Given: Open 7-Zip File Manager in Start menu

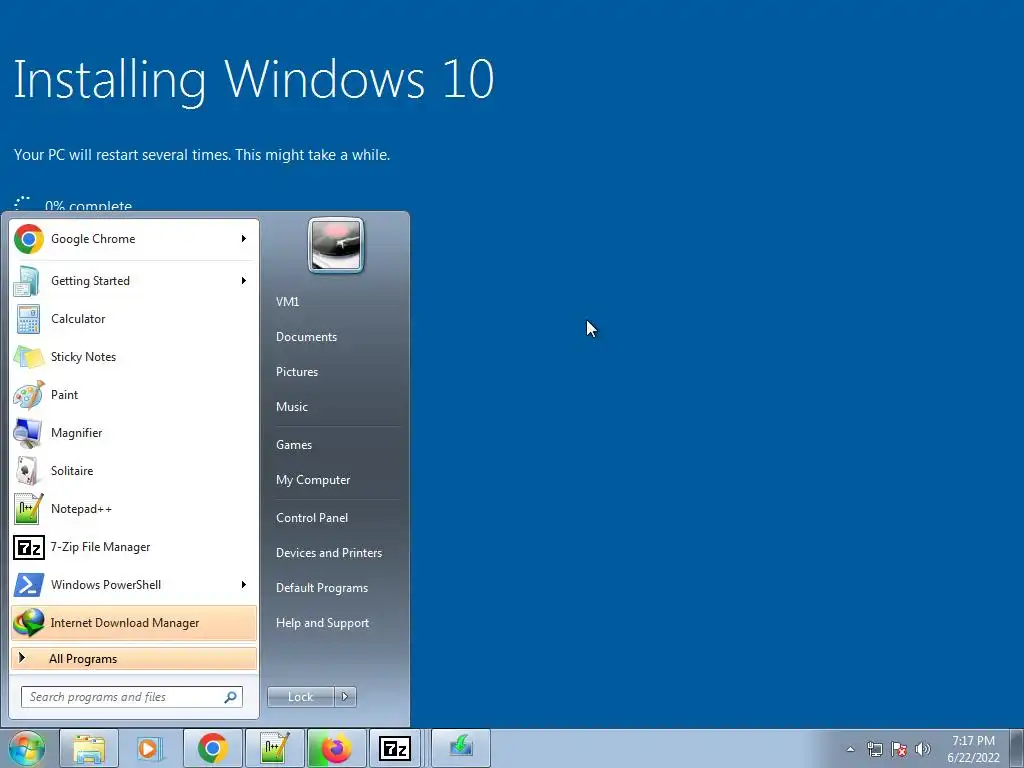Looking at the screenshot, I should click(134, 547).
